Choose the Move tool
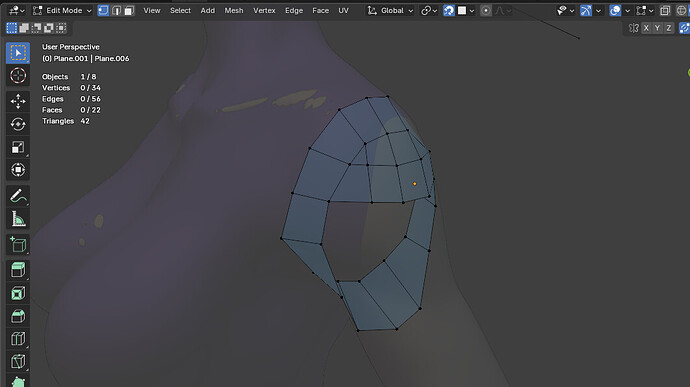Screen dimensions: 690x387 pyautogui.click(x=18, y=101)
